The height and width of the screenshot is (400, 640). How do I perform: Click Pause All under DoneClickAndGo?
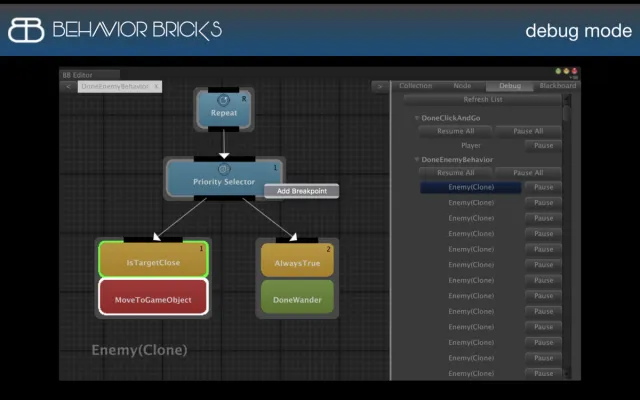coord(528,131)
